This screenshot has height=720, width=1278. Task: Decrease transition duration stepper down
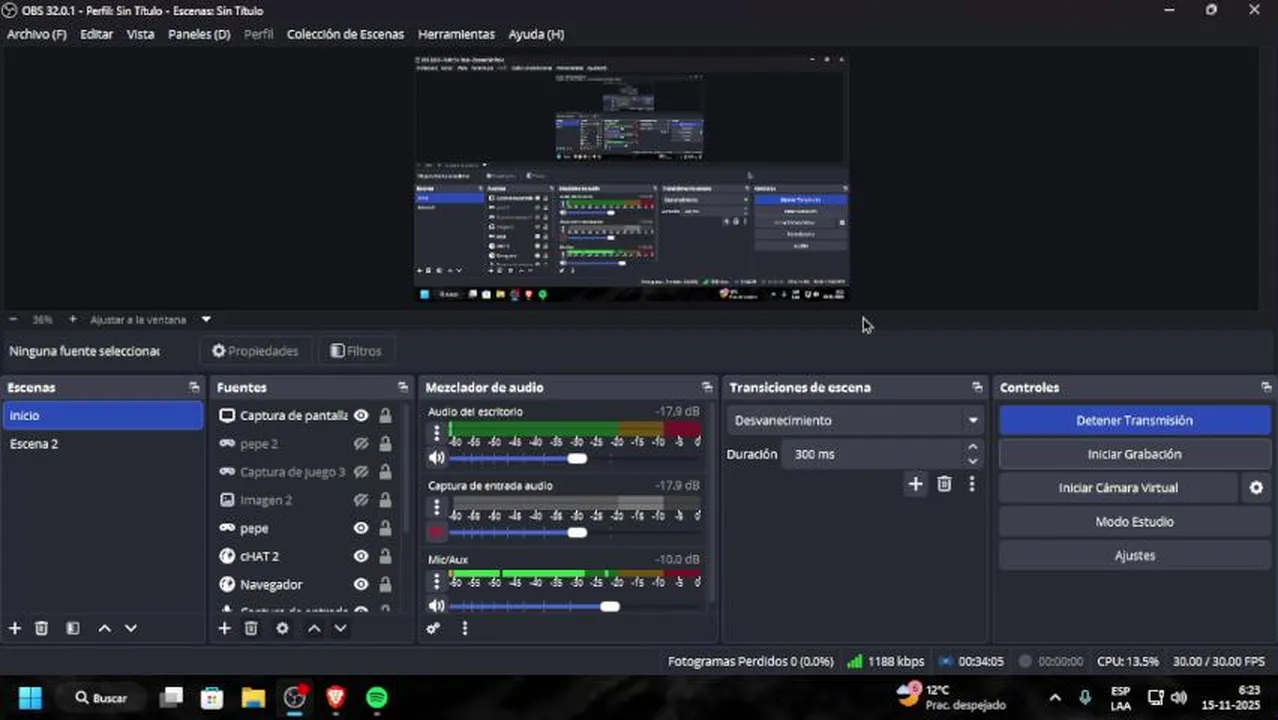pos(972,461)
